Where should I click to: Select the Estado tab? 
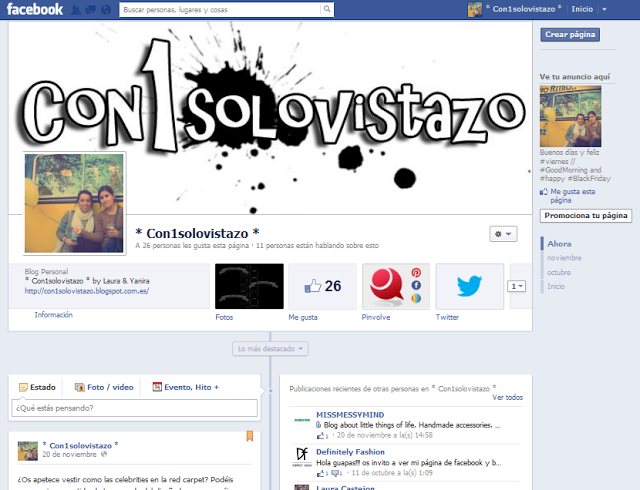pyautogui.click(x=37, y=387)
